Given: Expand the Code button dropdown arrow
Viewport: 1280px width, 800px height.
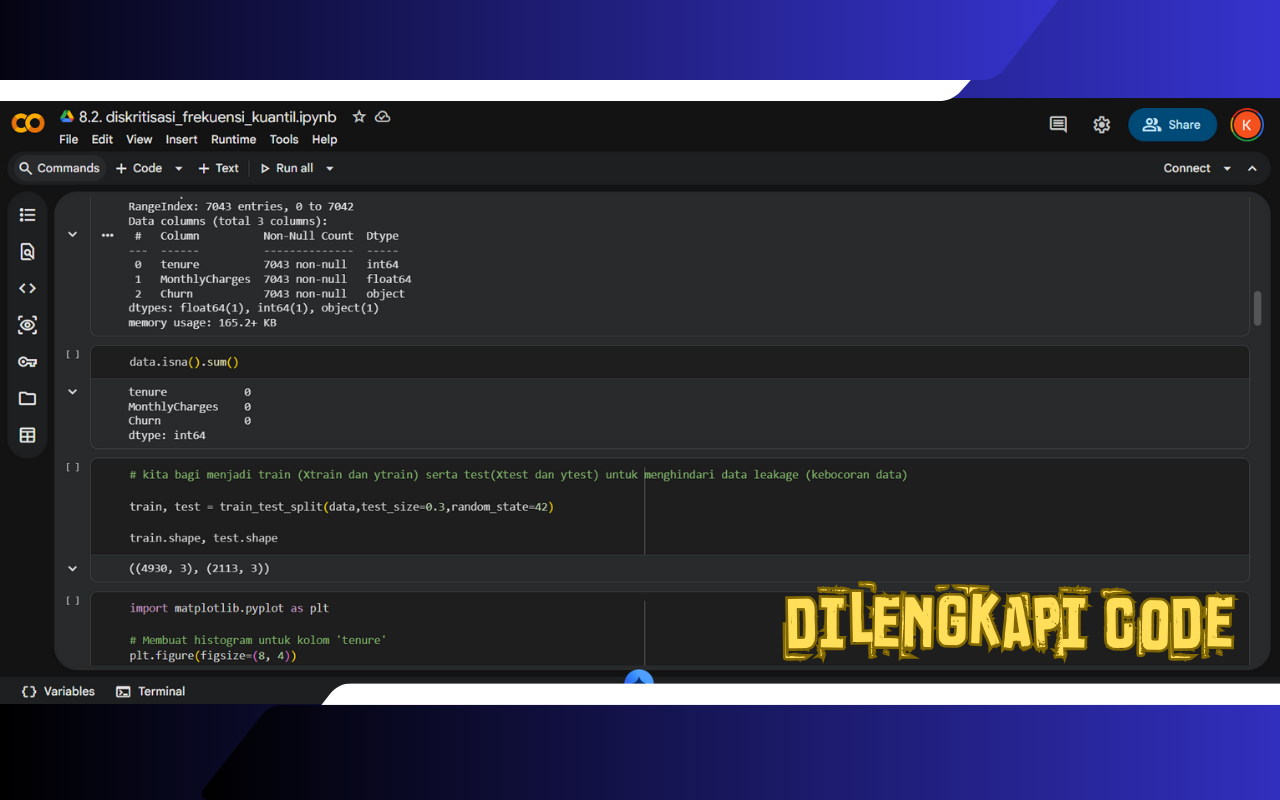Looking at the screenshot, I should [179, 169].
